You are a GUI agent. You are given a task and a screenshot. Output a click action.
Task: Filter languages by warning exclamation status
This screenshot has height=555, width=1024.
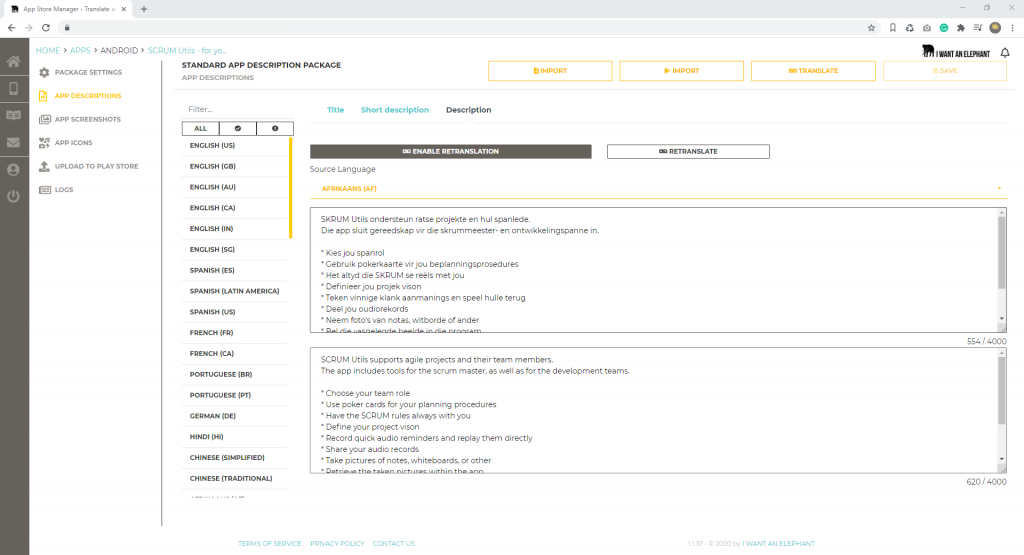pos(275,129)
